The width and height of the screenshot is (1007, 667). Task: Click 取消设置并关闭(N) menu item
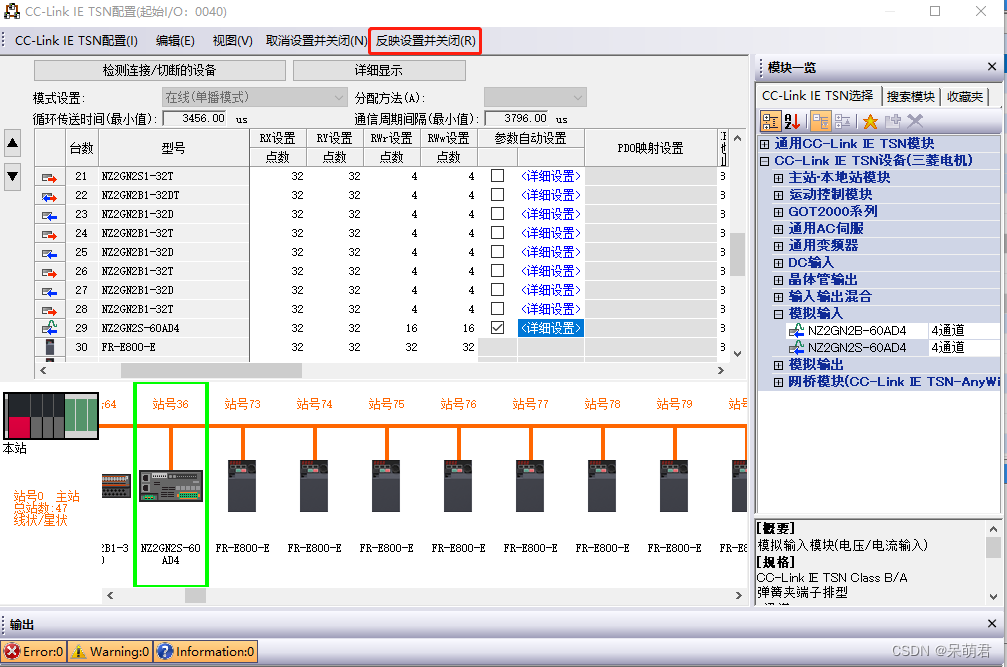click(316, 40)
